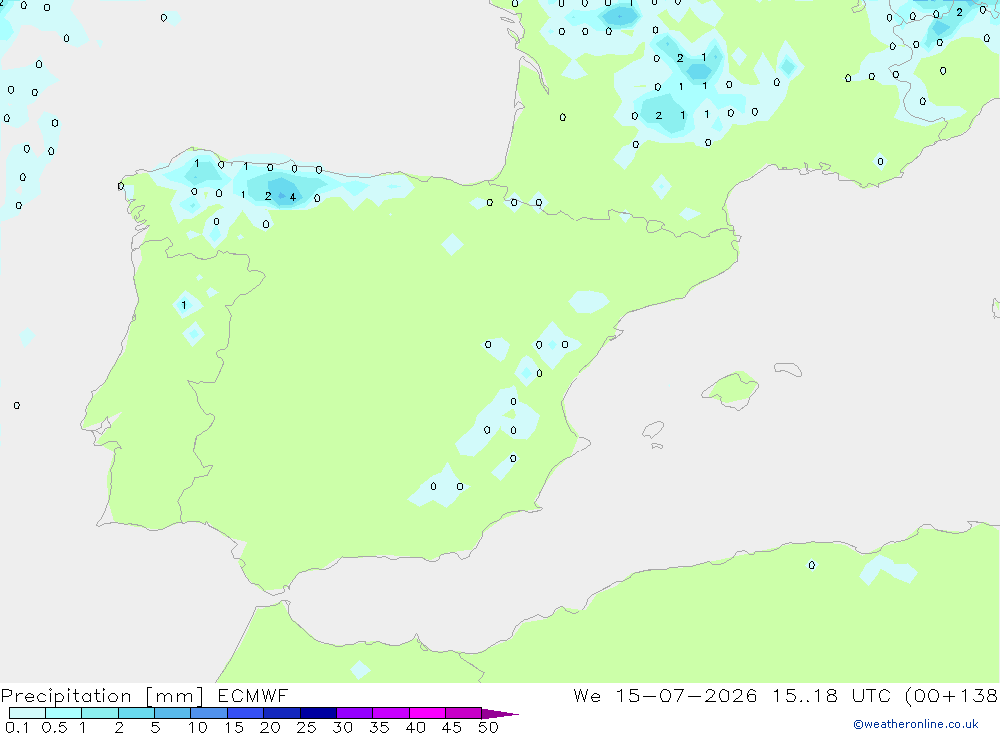Select the 5–10 mm legend swatch

pos(173,713)
